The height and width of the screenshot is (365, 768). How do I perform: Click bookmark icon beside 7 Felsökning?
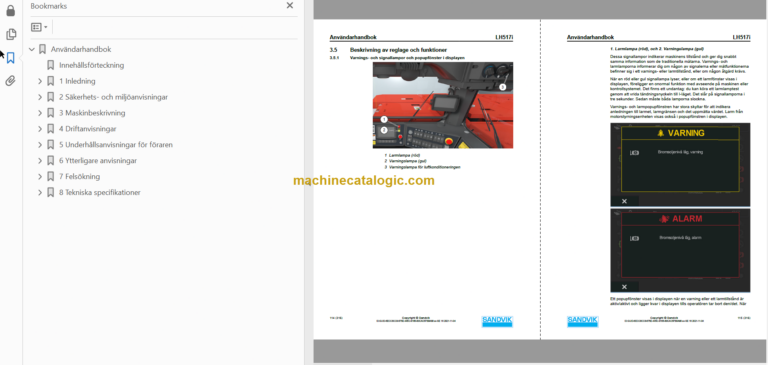tap(50, 176)
